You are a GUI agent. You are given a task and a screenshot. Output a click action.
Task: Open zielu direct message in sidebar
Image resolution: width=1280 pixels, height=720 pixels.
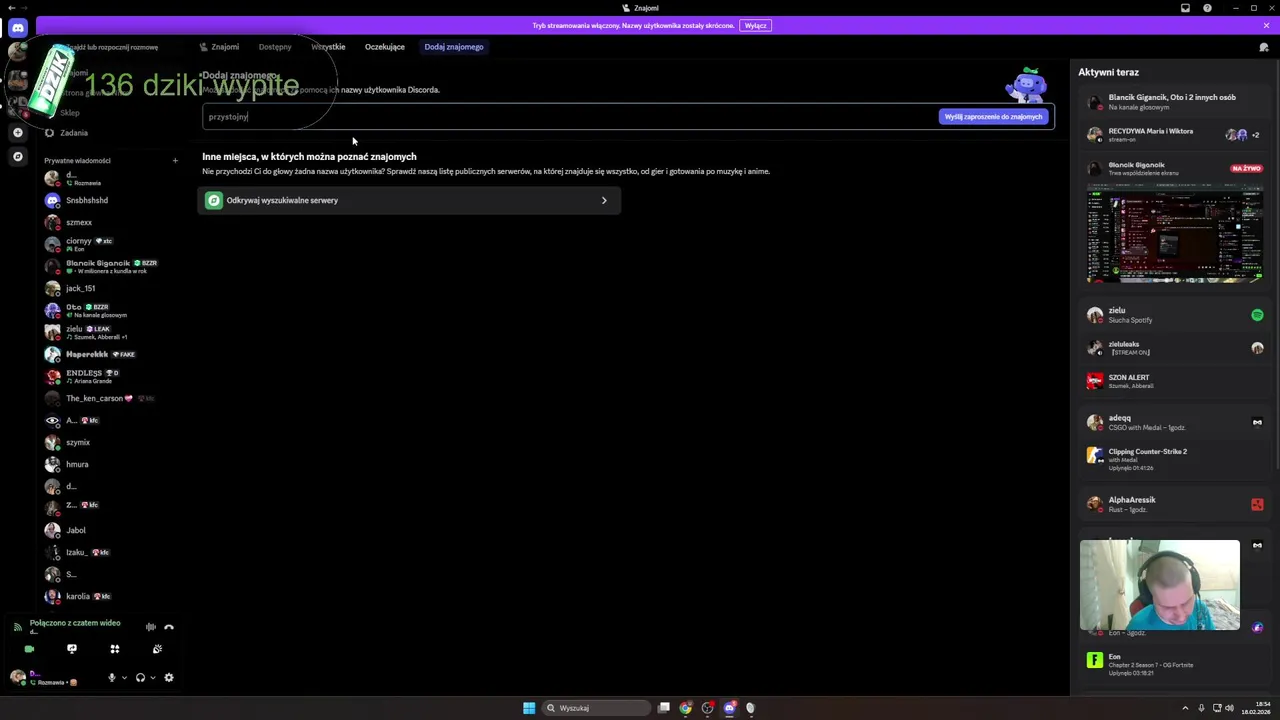tap(110, 332)
